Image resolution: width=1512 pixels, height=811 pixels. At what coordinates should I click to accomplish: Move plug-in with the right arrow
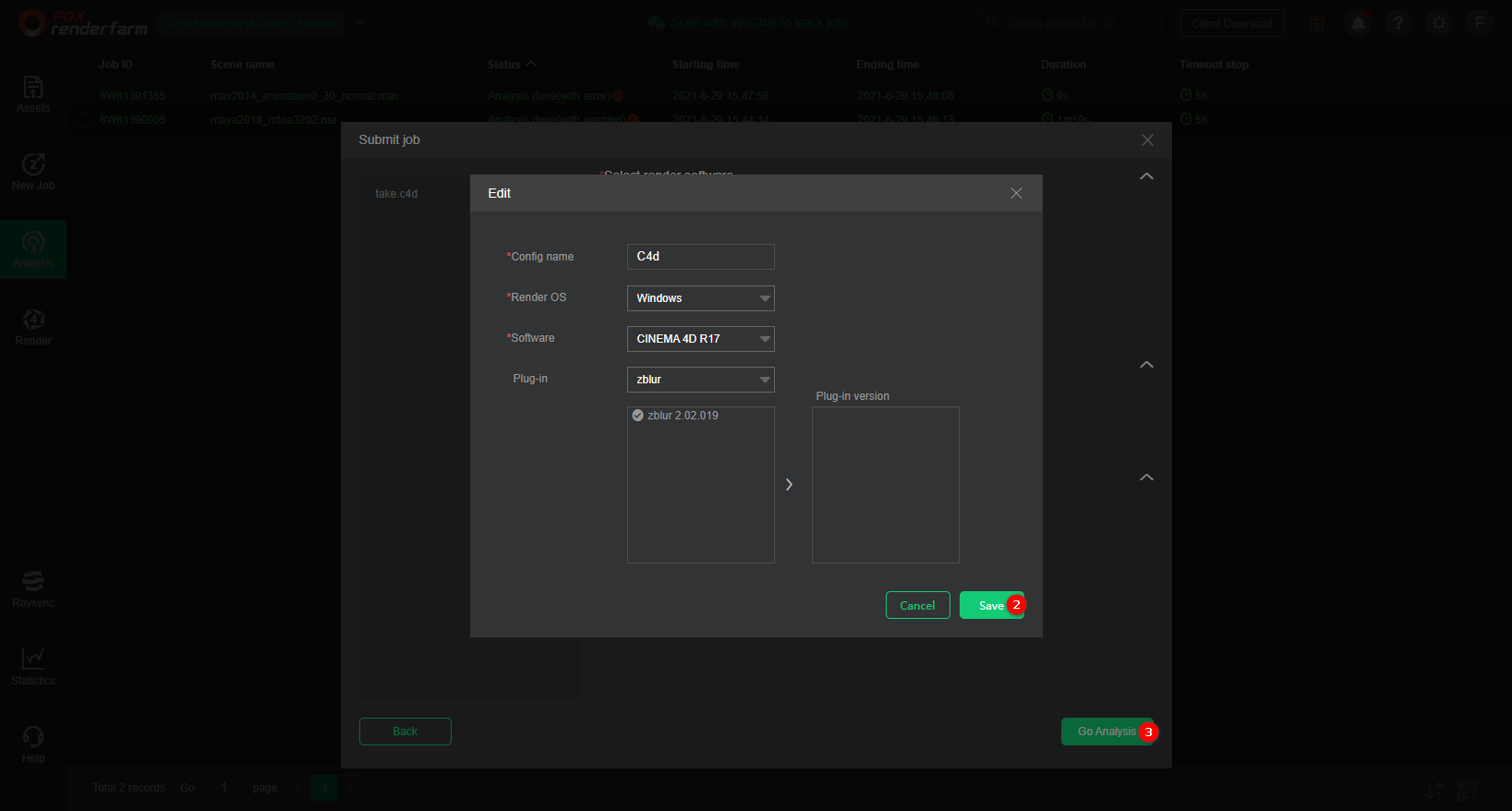click(x=789, y=485)
